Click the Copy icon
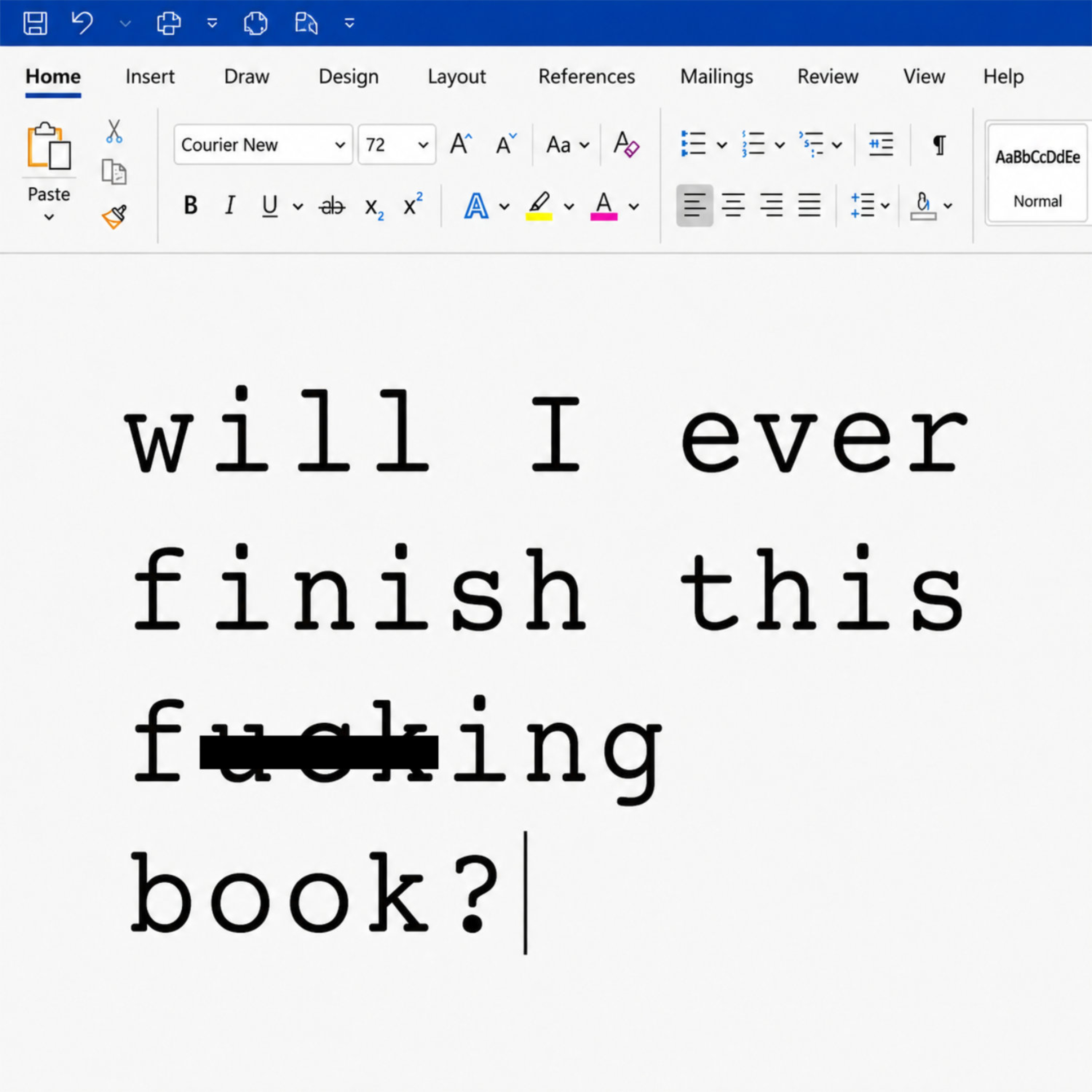1092x1092 pixels. pos(114,172)
